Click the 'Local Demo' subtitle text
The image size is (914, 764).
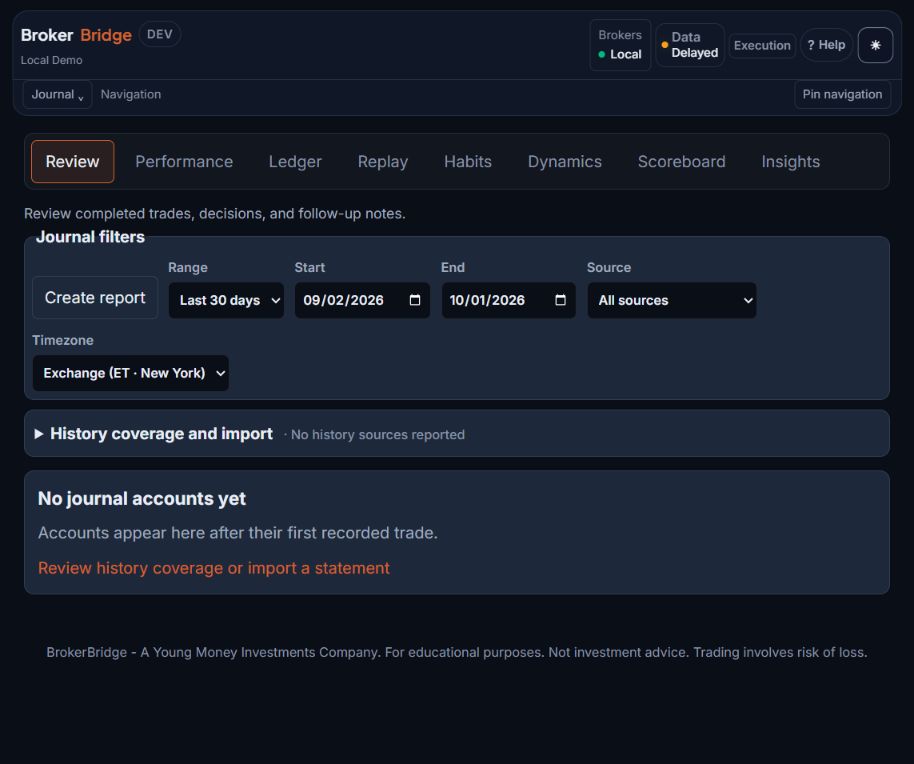click(x=51, y=60)
